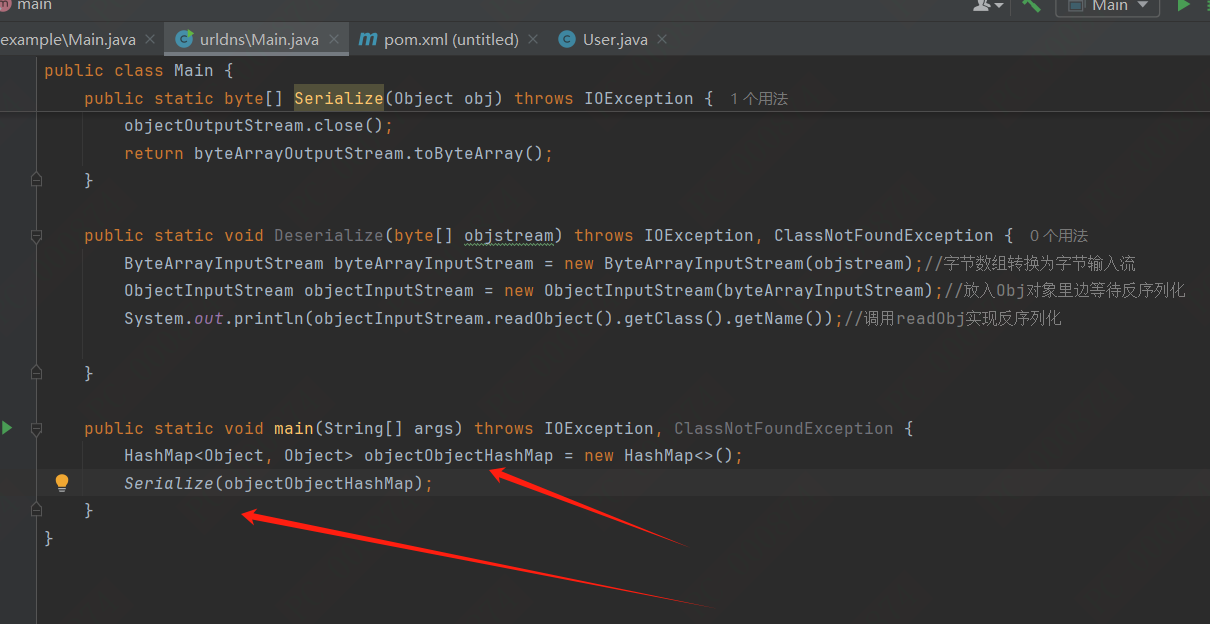Show the '0 个用法' usages hint for Deserialize
1210x624 pixels.
click(x=1058, y=236)
